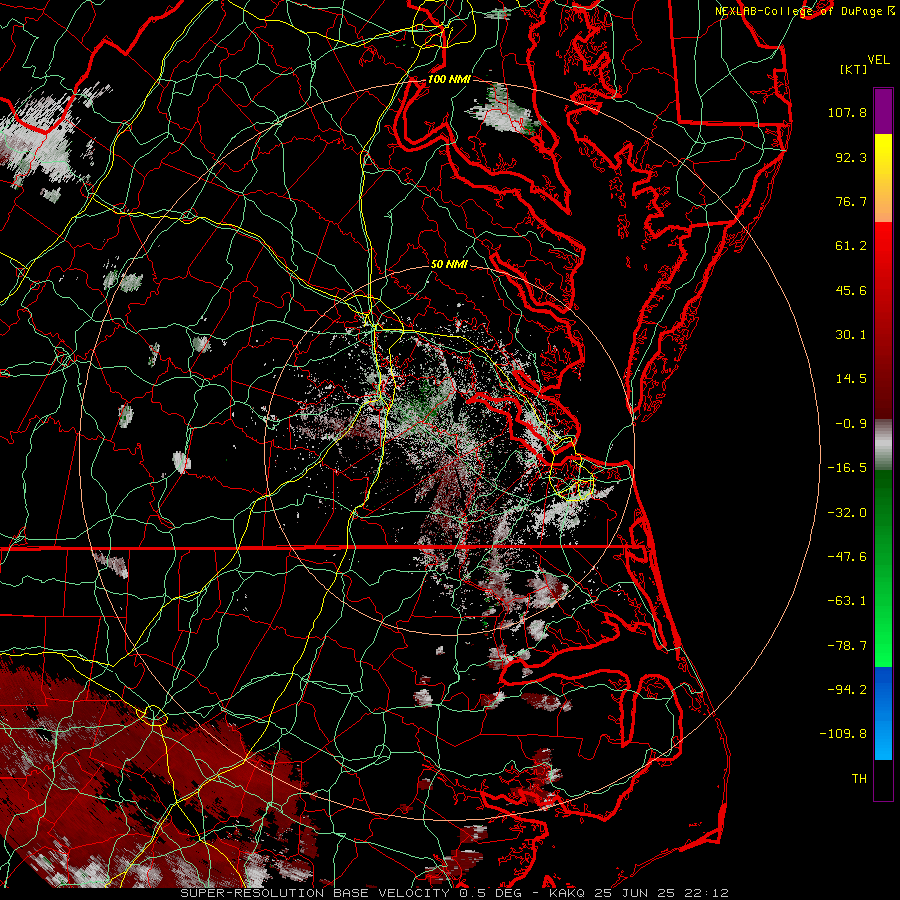Click the 100 NMI range ring label
Screen dimensions: 900x900
pyautogui.click(x=449, y=79)
